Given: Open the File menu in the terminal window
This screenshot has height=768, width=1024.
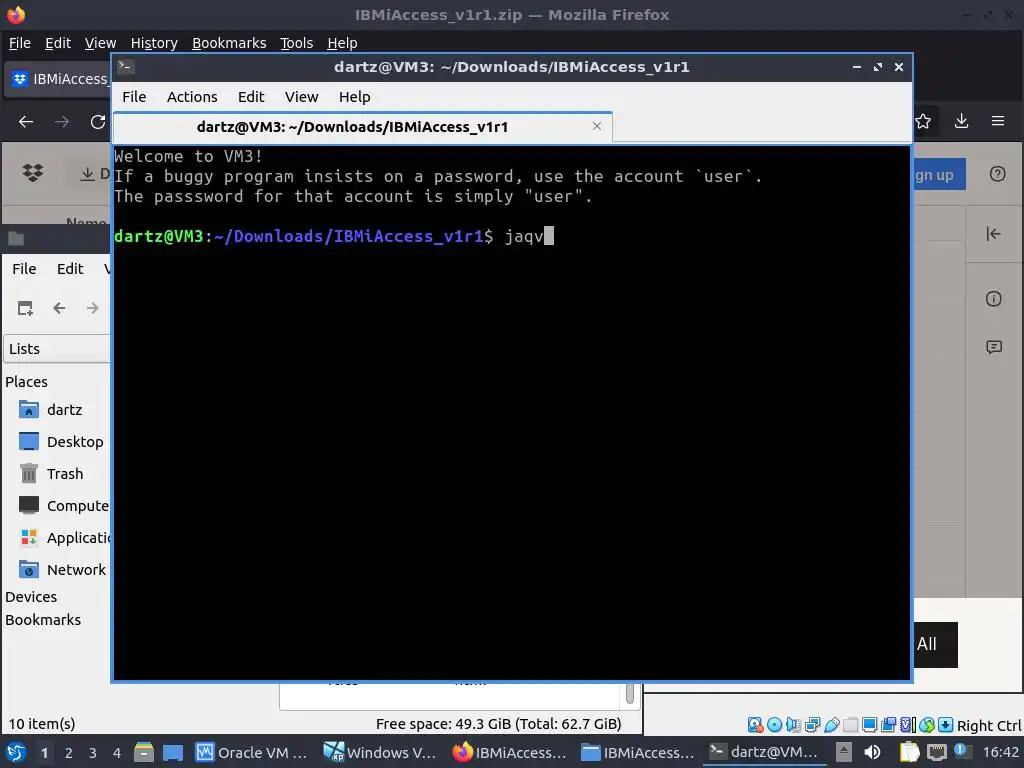Looking at the screenshot, I should tap(134, 97).
